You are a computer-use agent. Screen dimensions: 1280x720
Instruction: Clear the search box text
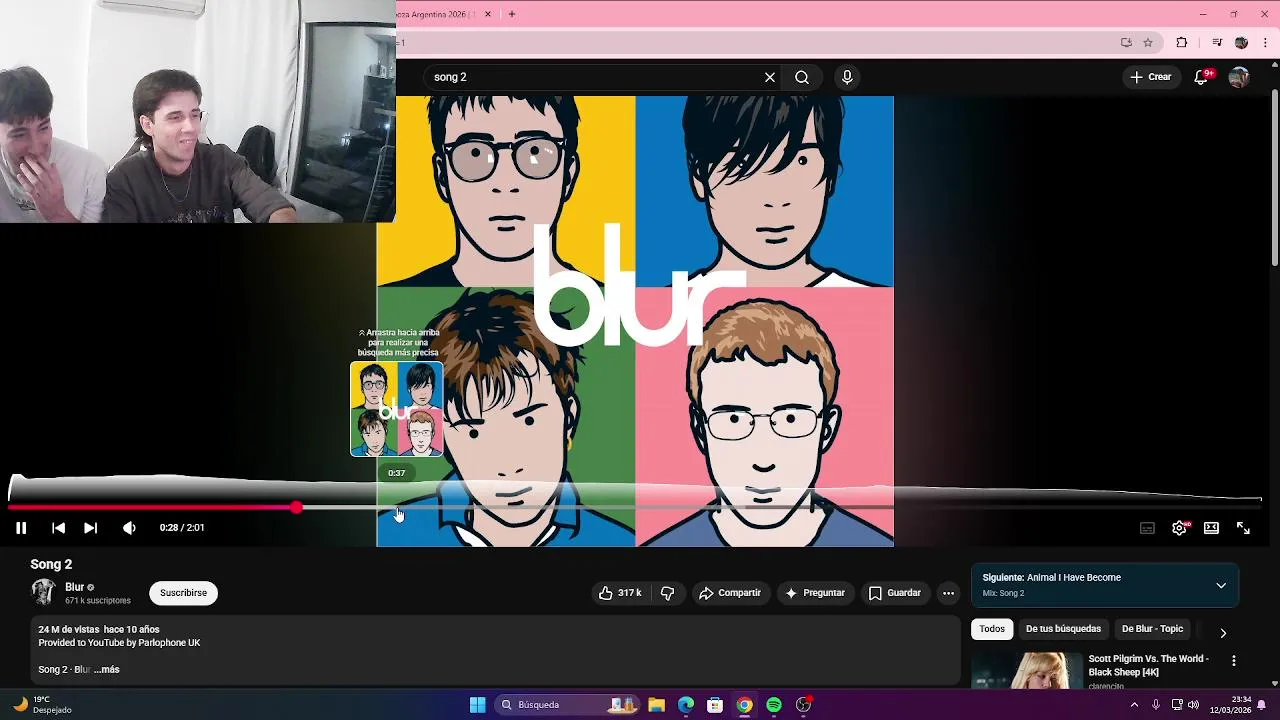pos(770,77)
